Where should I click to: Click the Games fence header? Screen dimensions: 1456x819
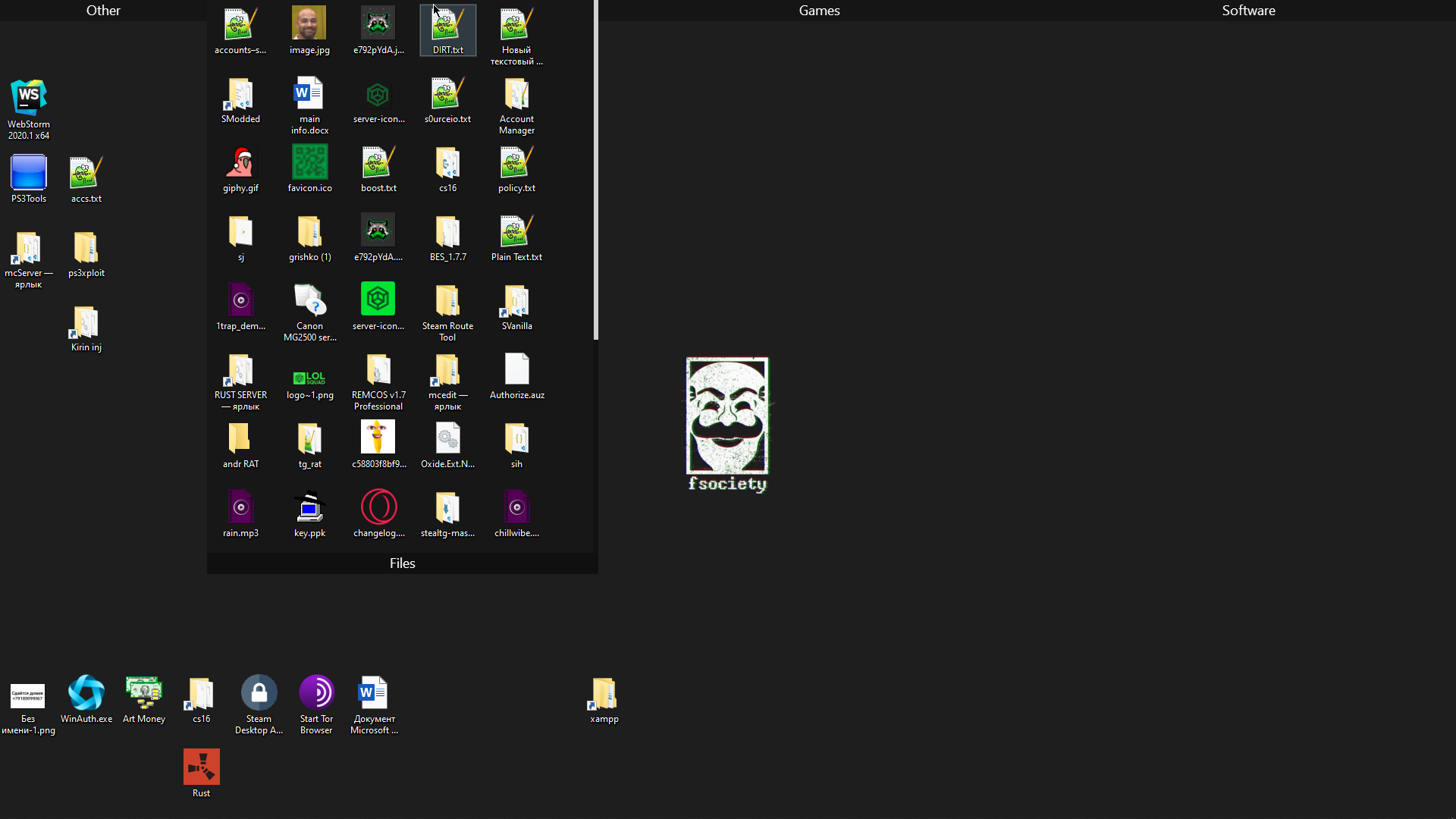819,11
